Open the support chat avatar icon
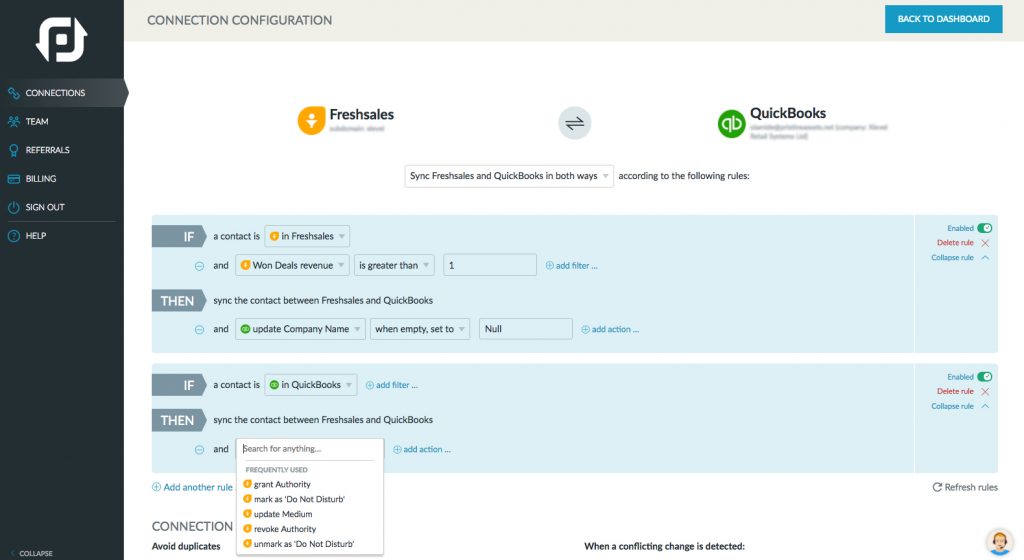The height and width of the screenshot is (560, 1024). [999, 542]
